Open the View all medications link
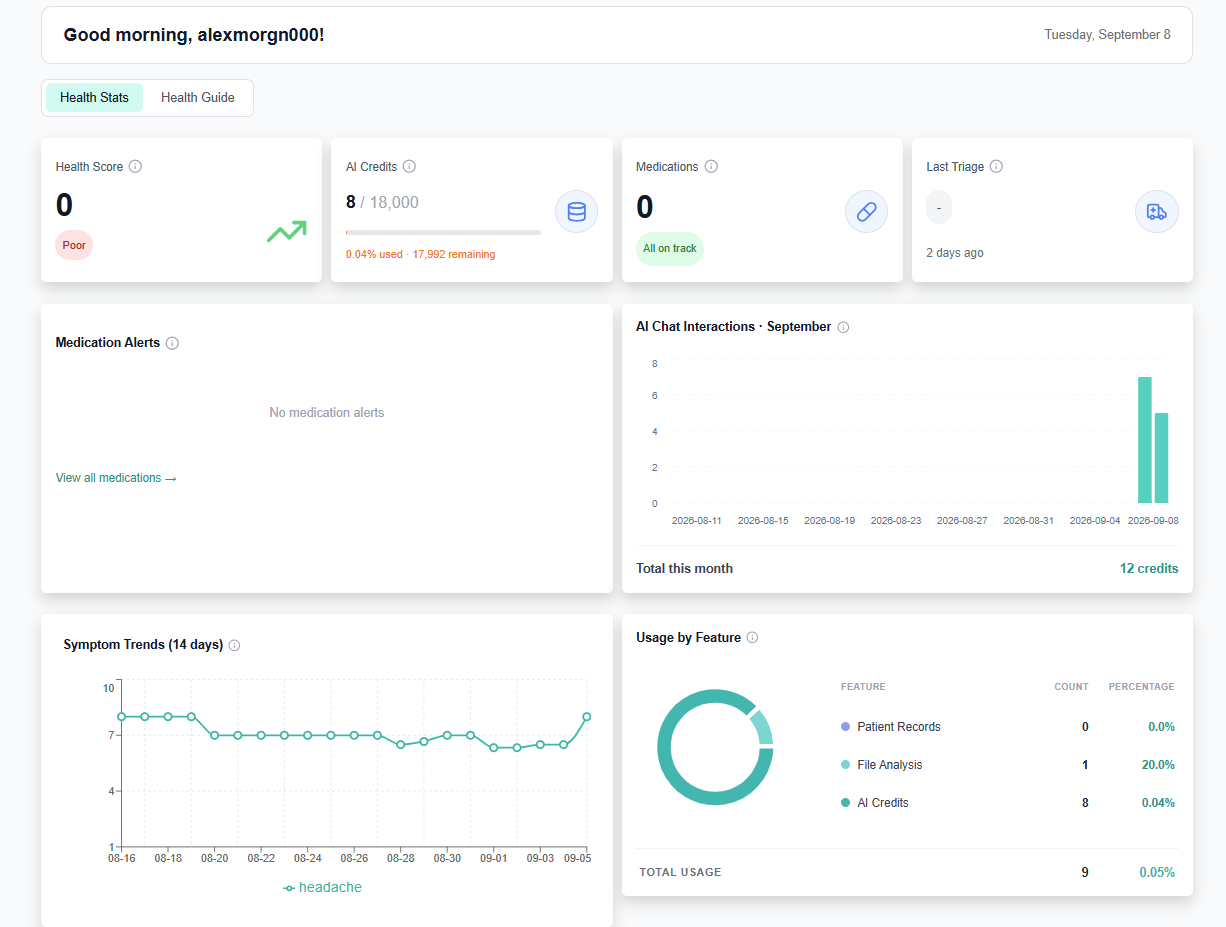 tap(116, 478)
